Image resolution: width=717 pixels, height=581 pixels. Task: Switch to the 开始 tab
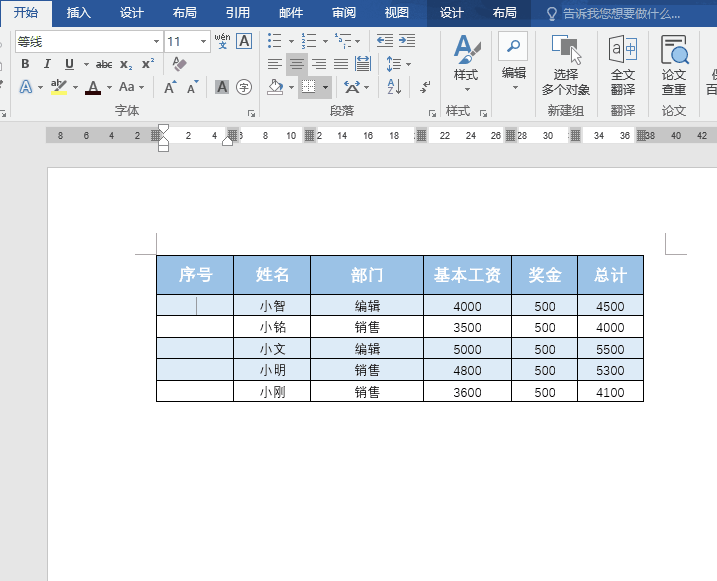pos(26,13)
